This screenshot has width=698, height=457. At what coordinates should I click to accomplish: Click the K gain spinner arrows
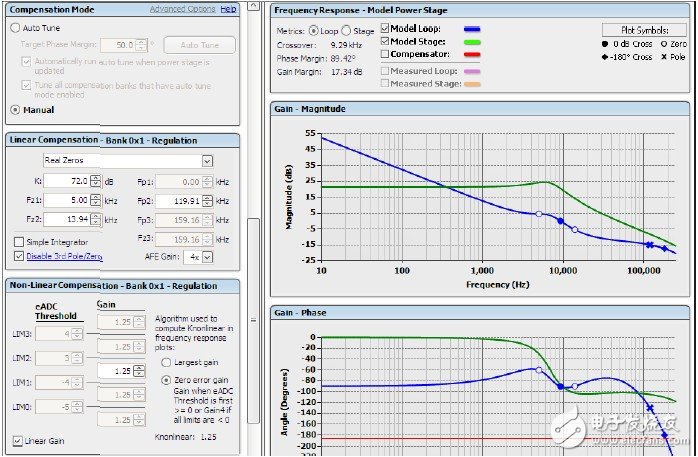[x=95, y=181]
